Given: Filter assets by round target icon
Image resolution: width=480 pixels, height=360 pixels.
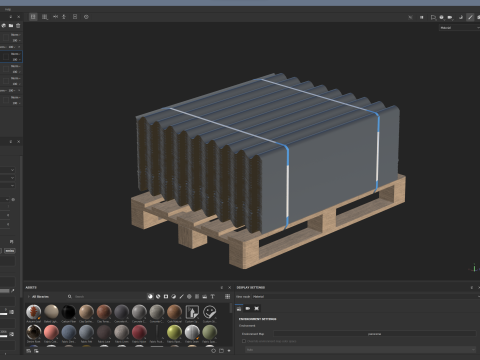Looking at the screenshot, I should point(189,296).
